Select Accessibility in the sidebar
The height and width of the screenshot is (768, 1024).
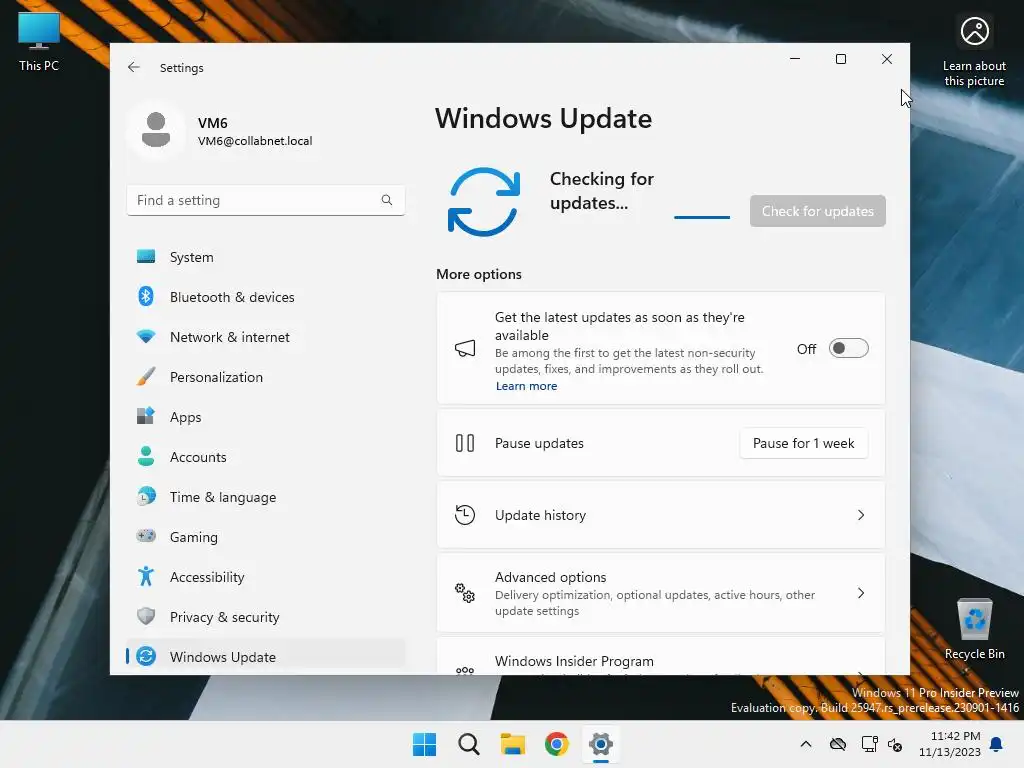click(x=266, y=577)
